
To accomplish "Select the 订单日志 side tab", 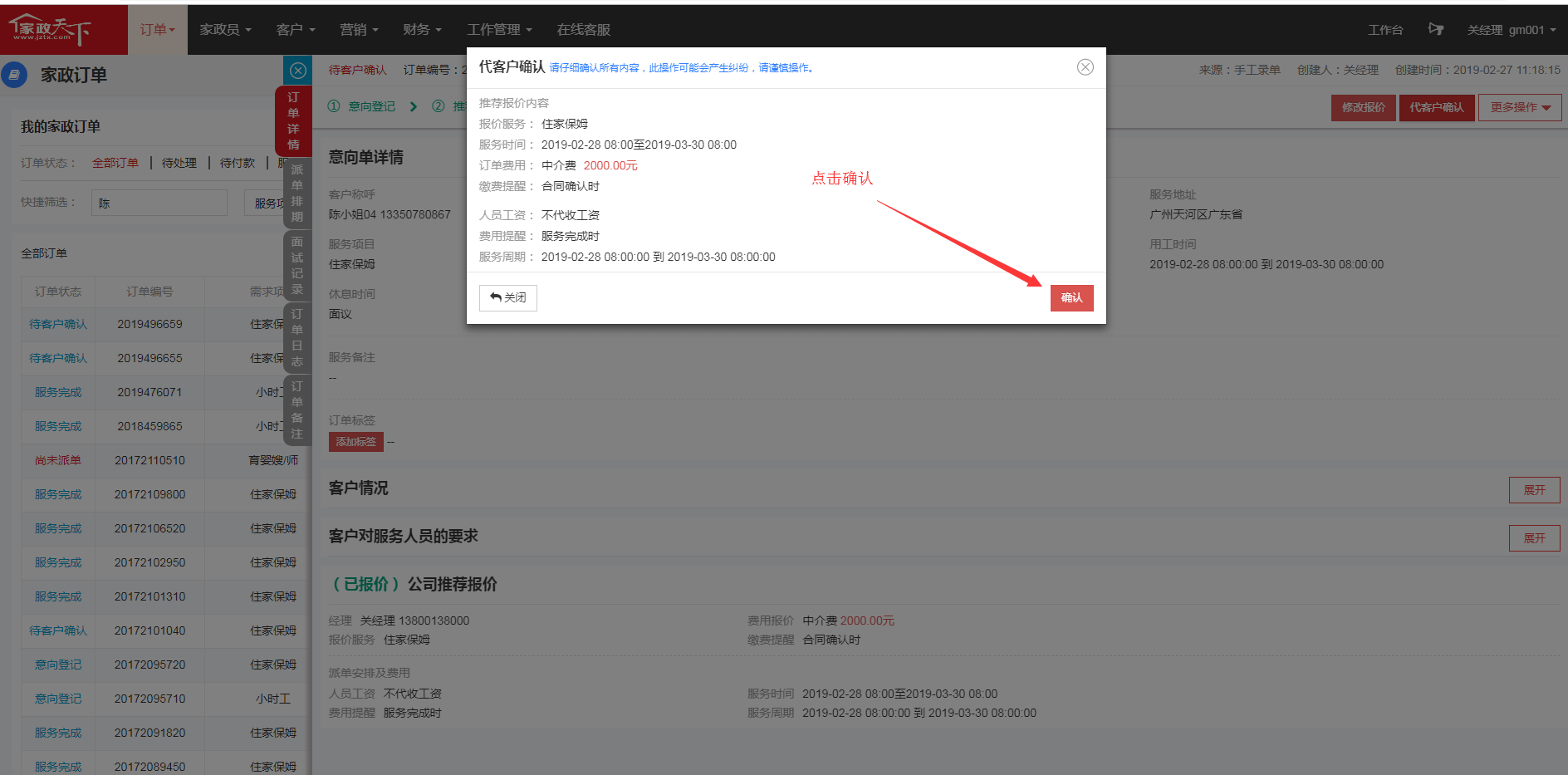I will pos(296,337).
